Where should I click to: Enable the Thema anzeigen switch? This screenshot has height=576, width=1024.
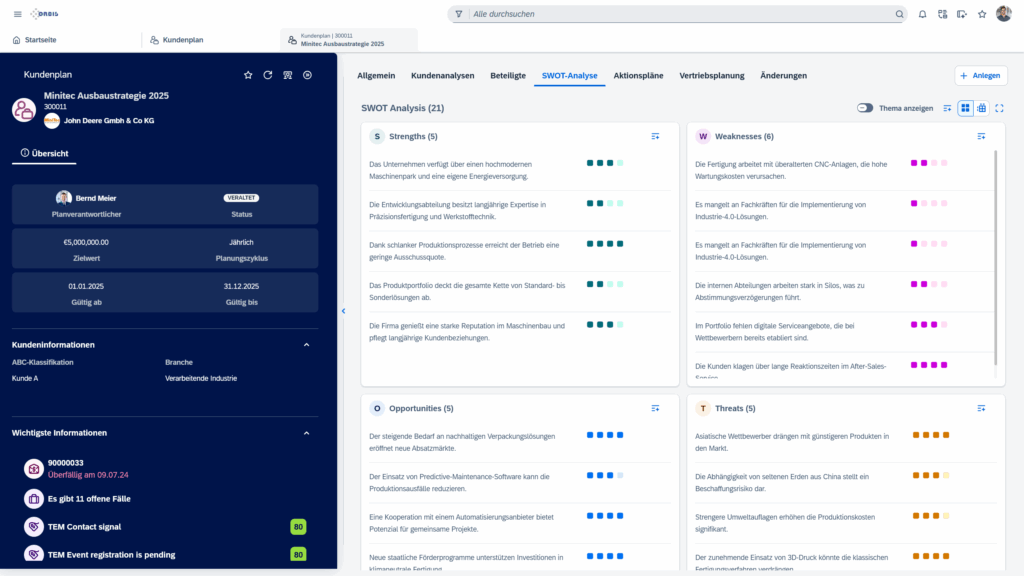(866, 108)
